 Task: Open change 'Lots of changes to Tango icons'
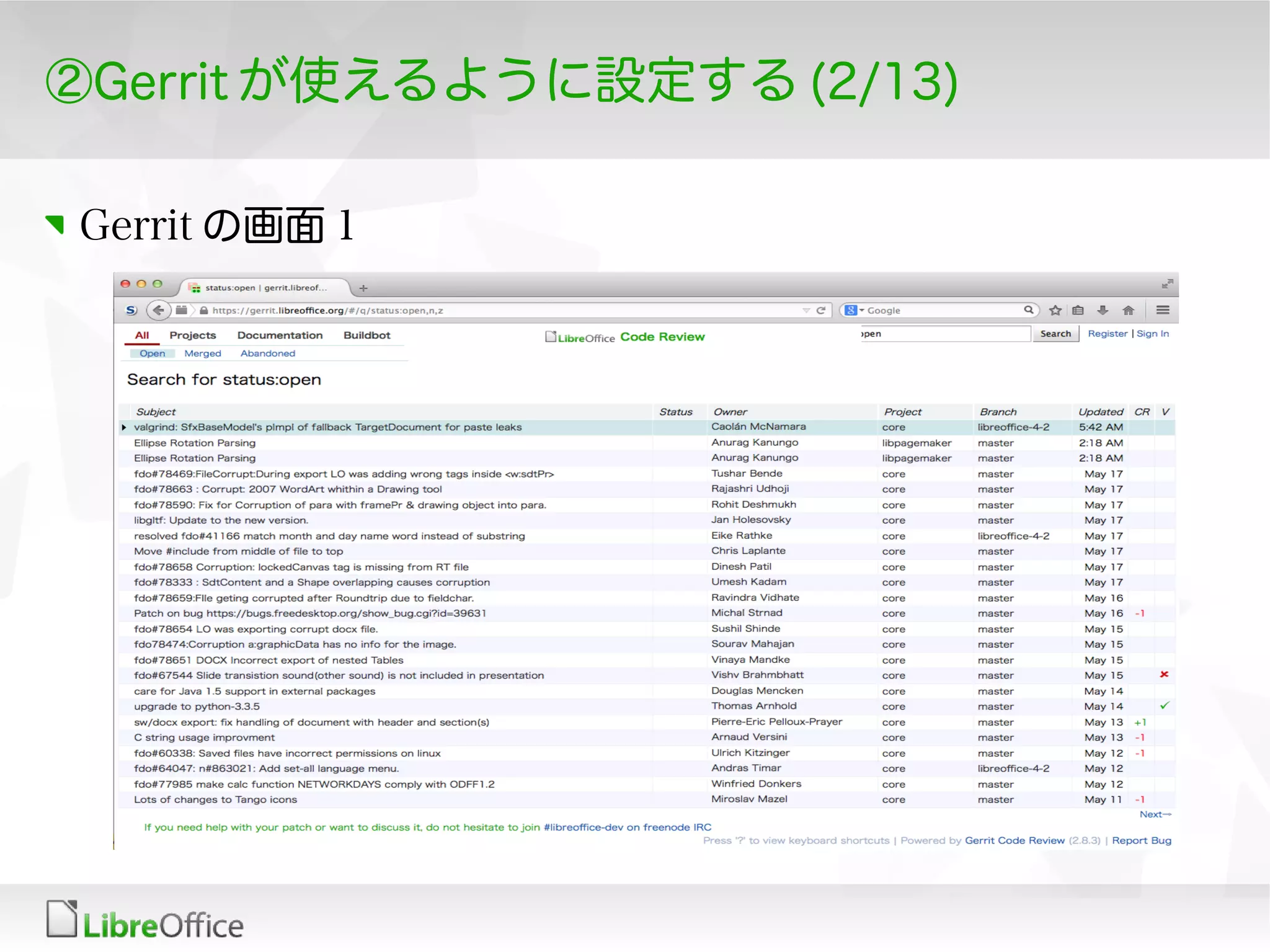point(216,799)
